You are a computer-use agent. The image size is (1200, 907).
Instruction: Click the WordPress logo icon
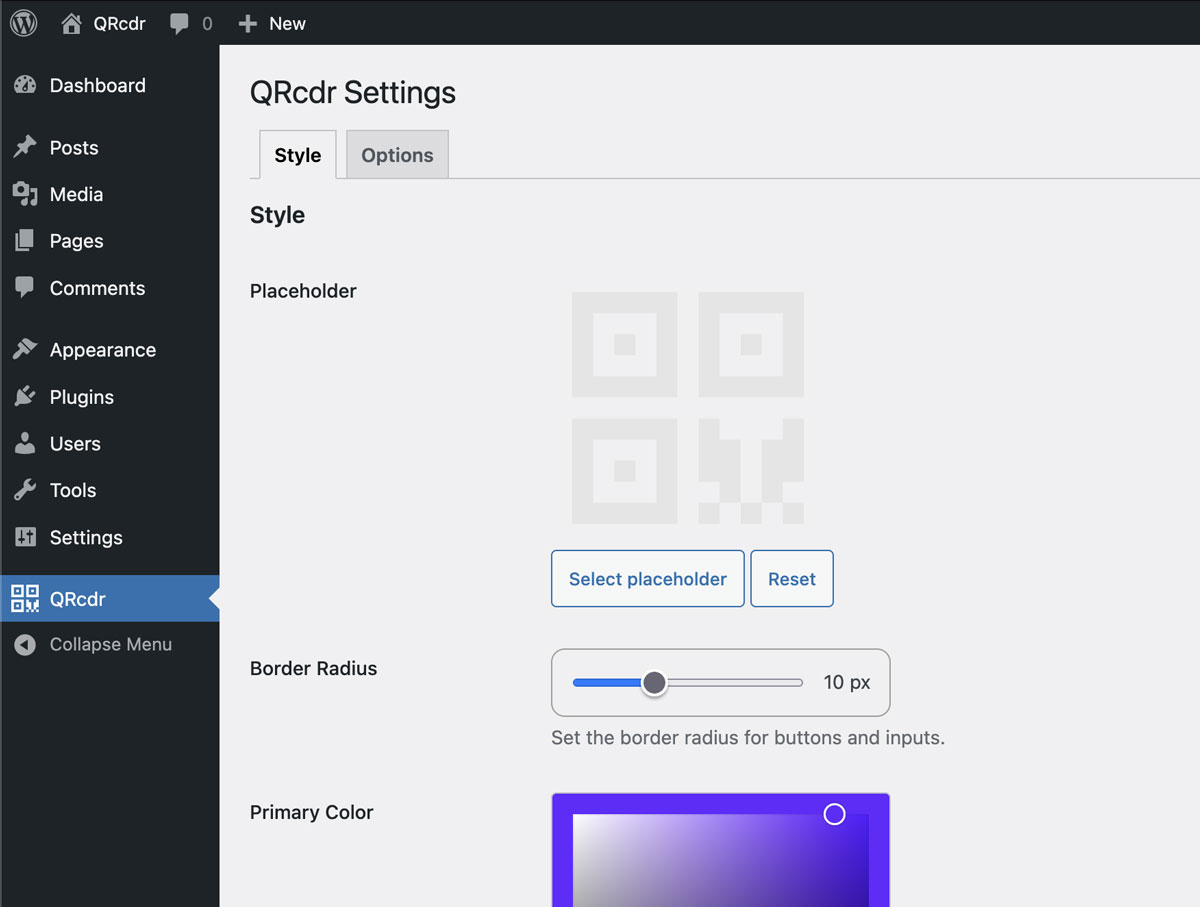point(24,23)
